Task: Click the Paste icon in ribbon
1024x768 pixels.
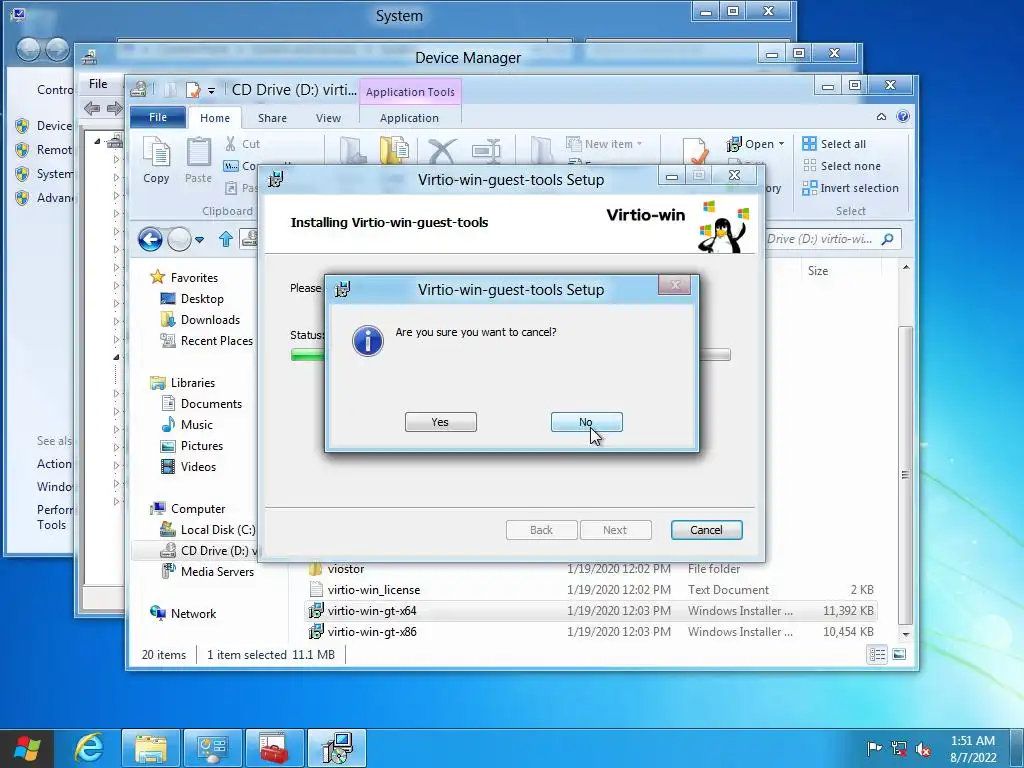Action: coord(199,159)
